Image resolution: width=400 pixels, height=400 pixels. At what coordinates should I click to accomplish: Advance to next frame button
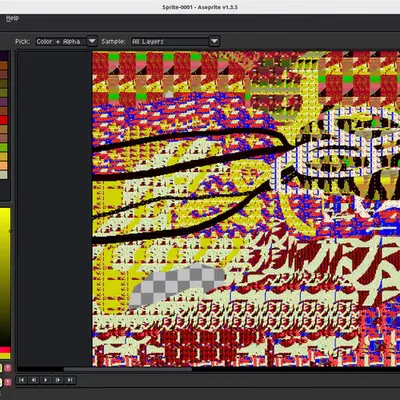58,380
